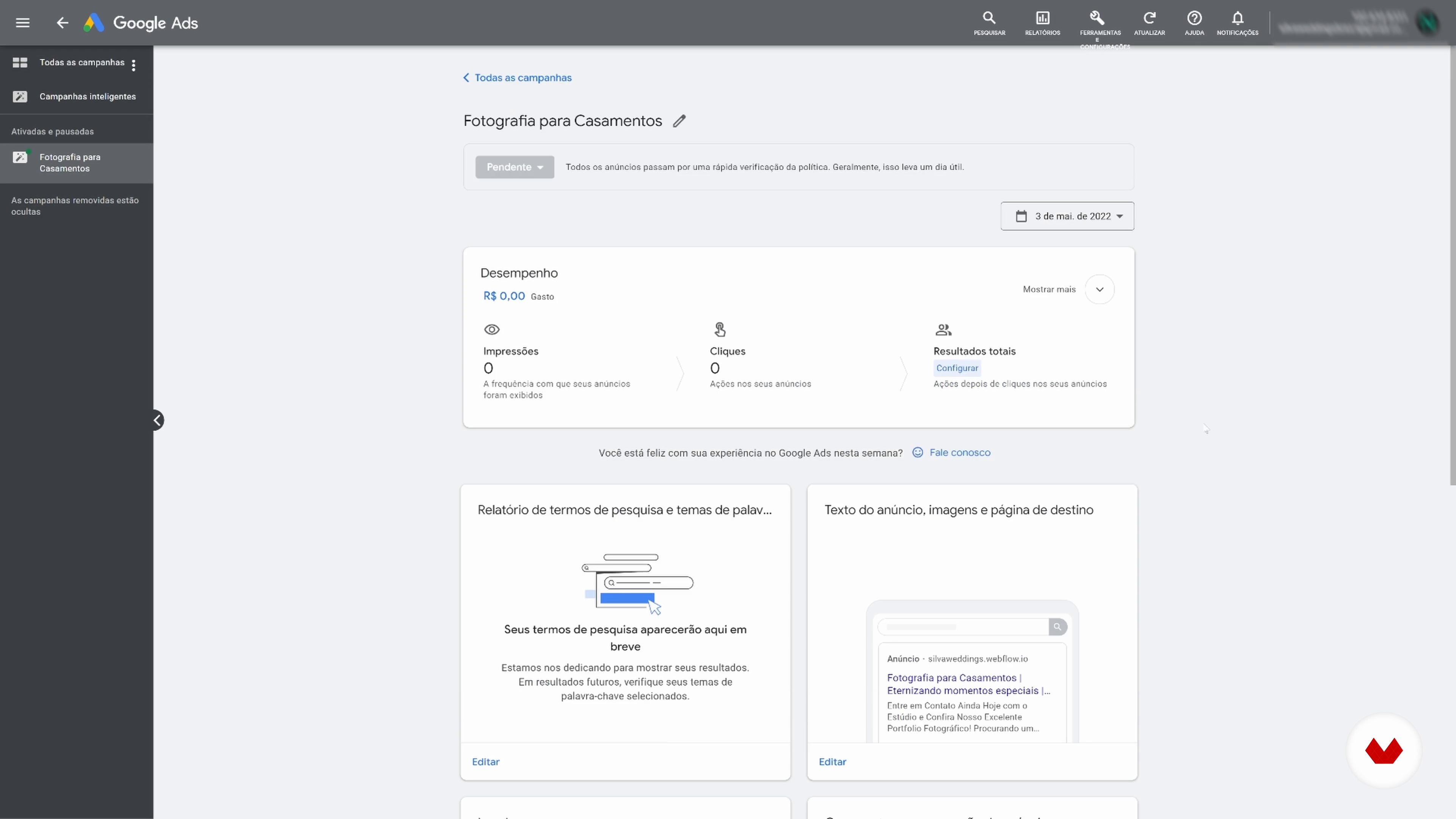Click magnifier icon in ad preview phone
This screenshot has width=1456, height=819.
[1057, 626]
